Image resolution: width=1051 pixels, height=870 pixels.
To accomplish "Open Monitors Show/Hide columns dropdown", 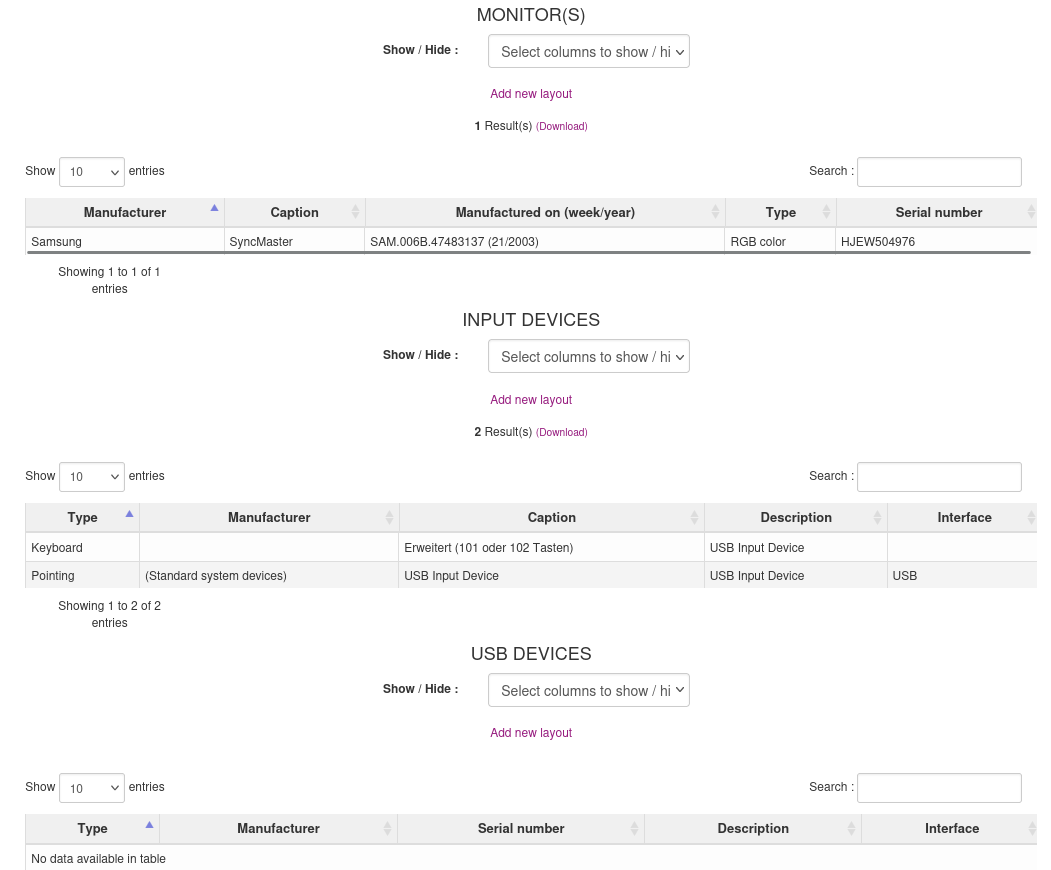I will point(588,52).
